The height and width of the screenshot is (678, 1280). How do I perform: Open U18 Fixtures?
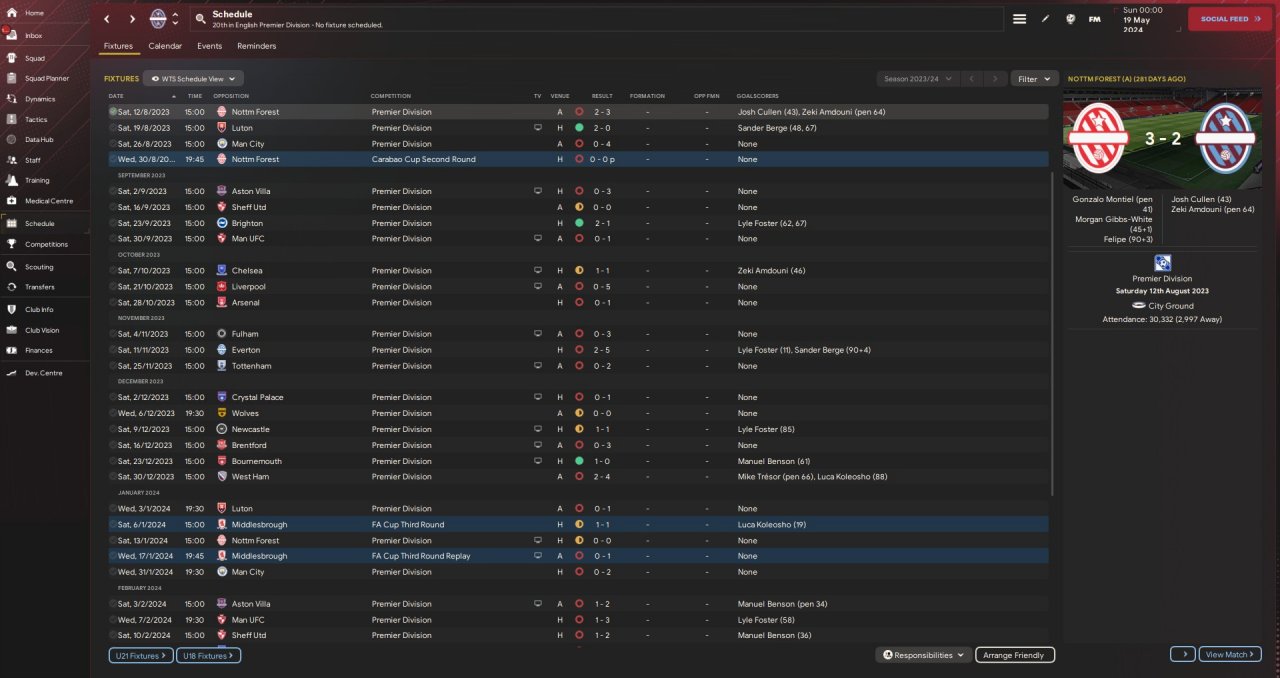[208, 655]
